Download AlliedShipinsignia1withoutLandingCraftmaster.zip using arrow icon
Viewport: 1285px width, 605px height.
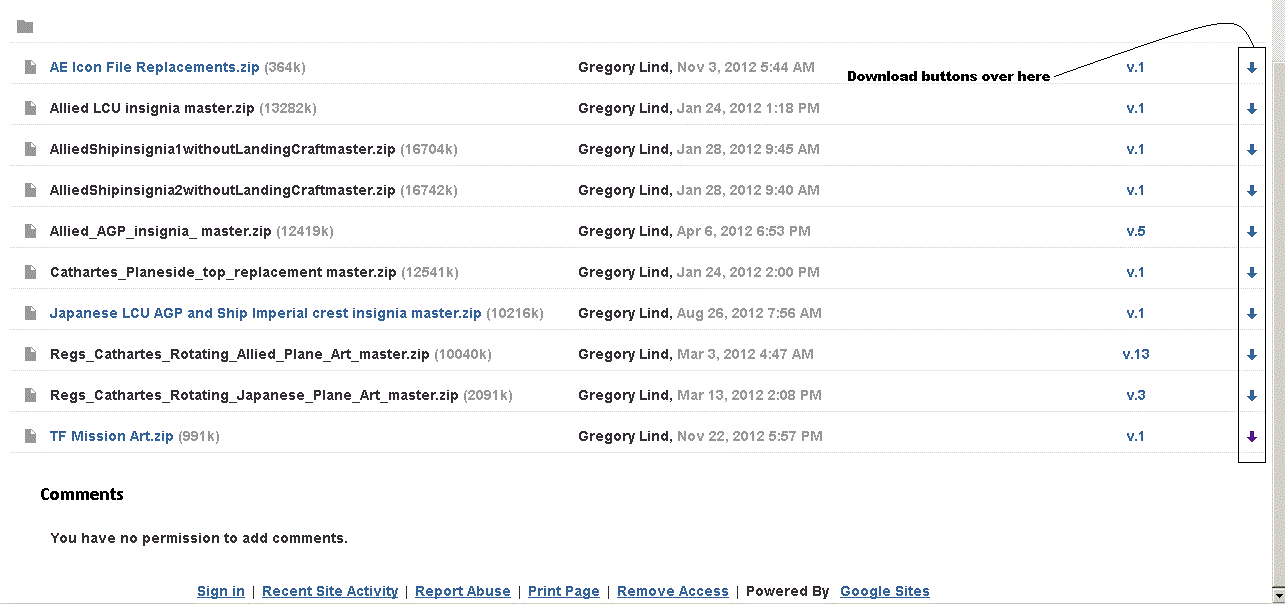coord(1251,150)
